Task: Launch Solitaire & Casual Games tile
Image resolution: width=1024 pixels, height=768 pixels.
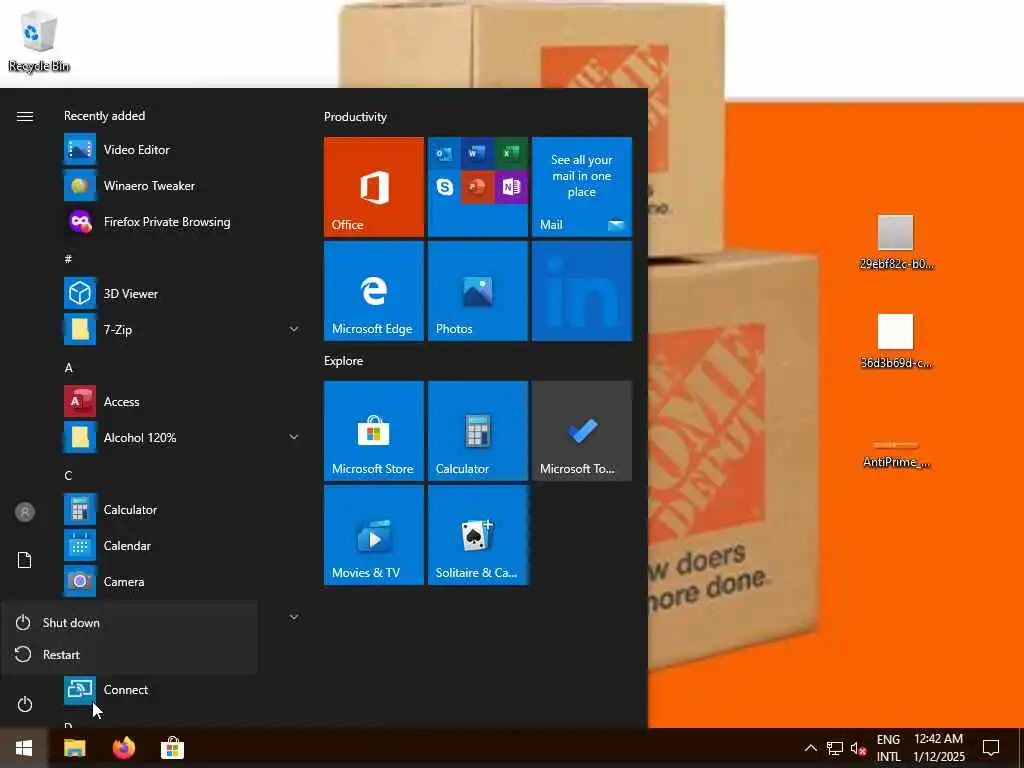Action: tap(478, 535)
